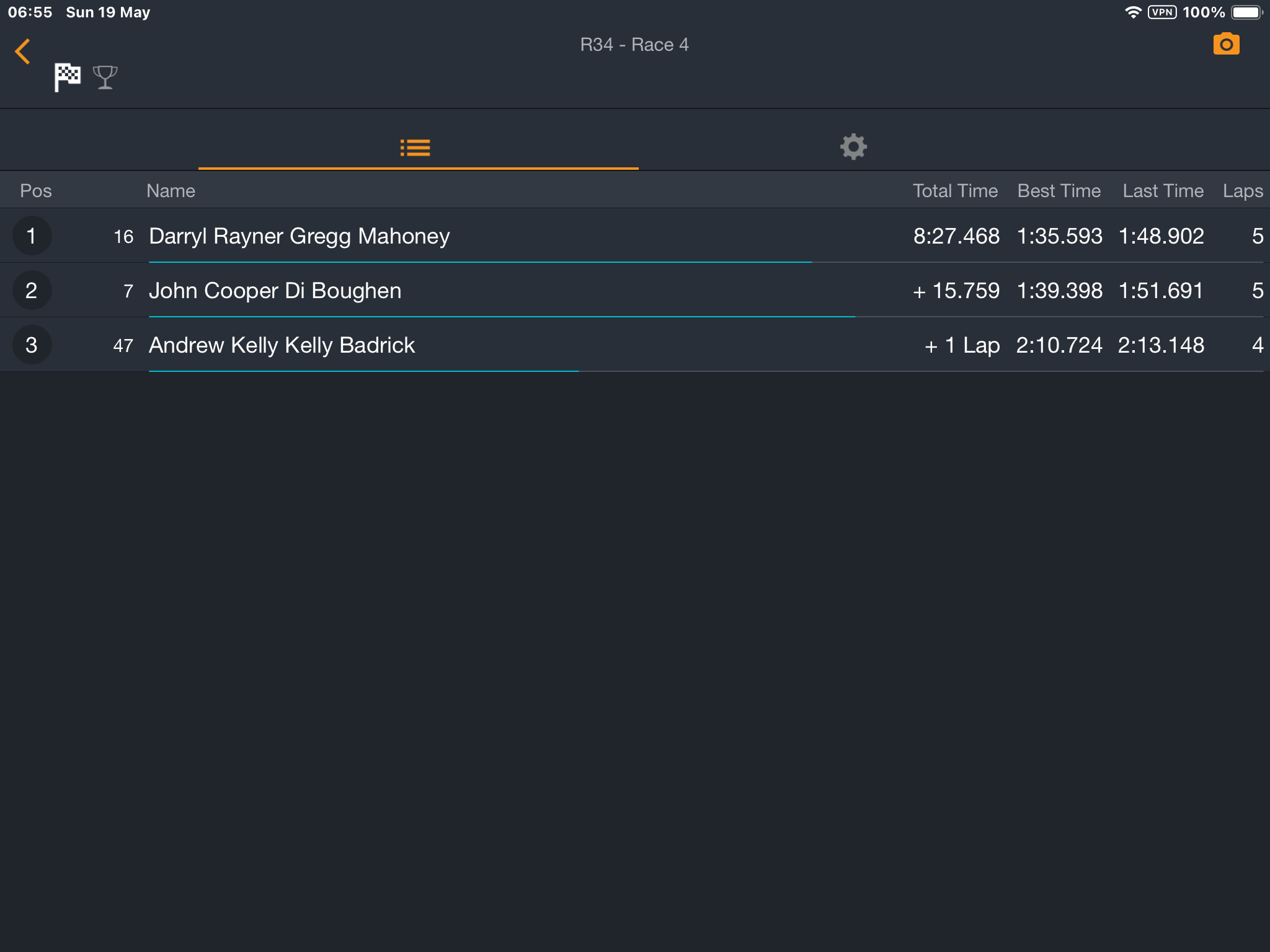Open the trophy standings icon
The image size is (1270, 952).
coord(105,77)
